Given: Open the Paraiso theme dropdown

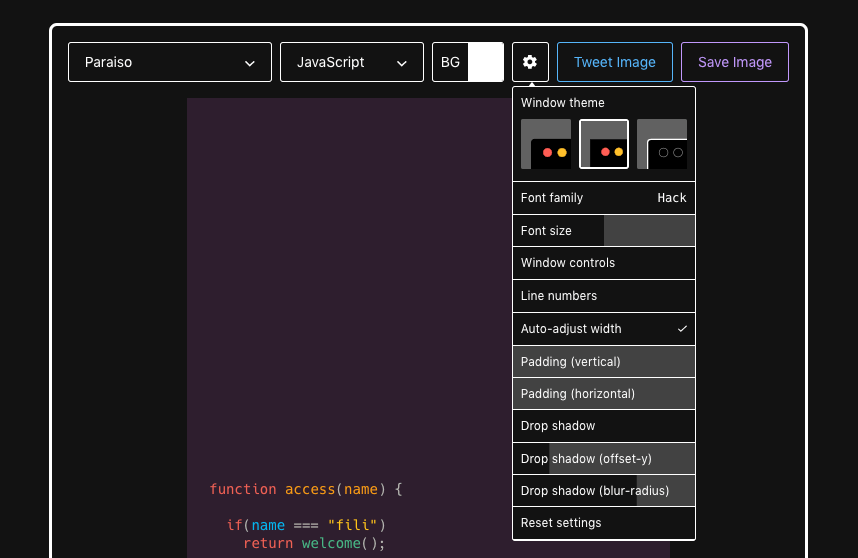Looking at the screenshot, I should 170,62.
